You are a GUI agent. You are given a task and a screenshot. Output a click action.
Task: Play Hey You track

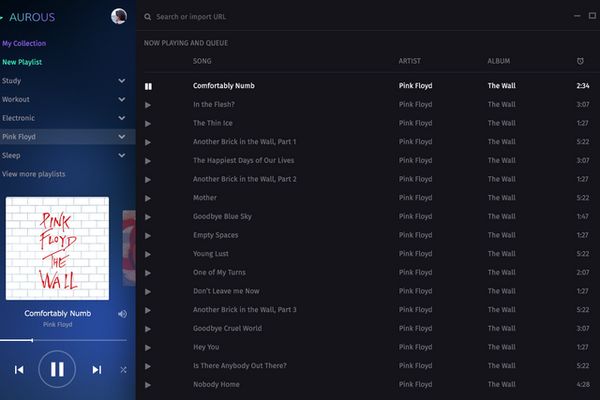(148, 348)
